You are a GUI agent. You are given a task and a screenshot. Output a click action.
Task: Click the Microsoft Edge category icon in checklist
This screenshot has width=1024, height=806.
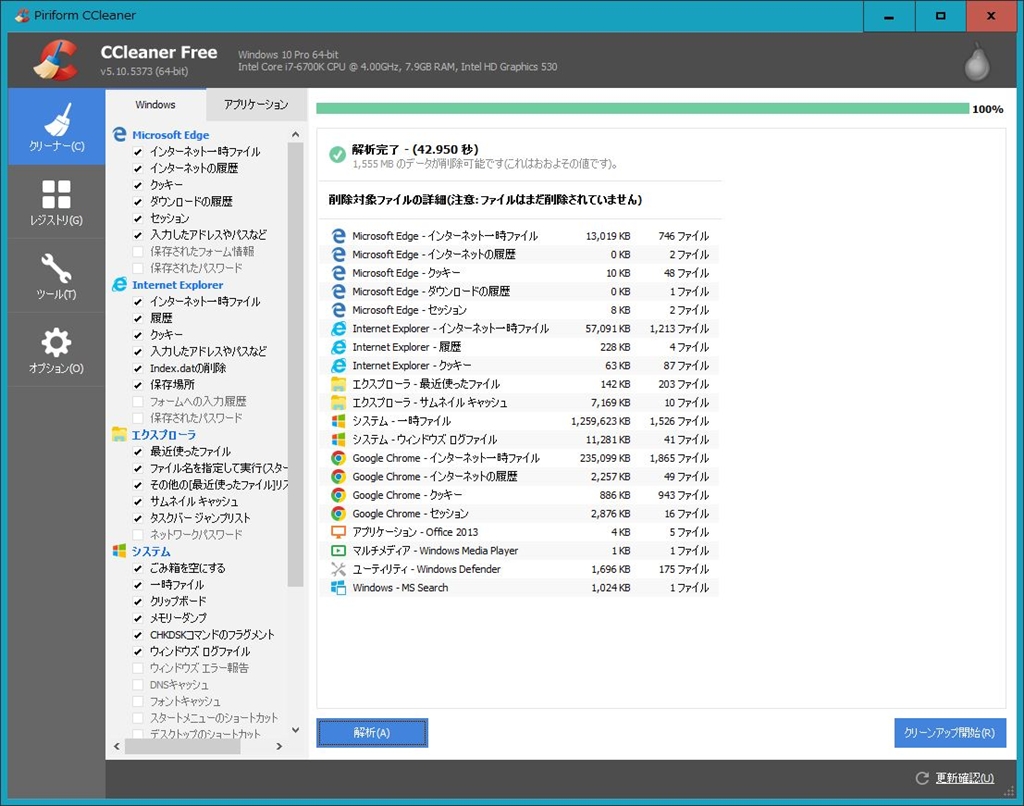120,135
